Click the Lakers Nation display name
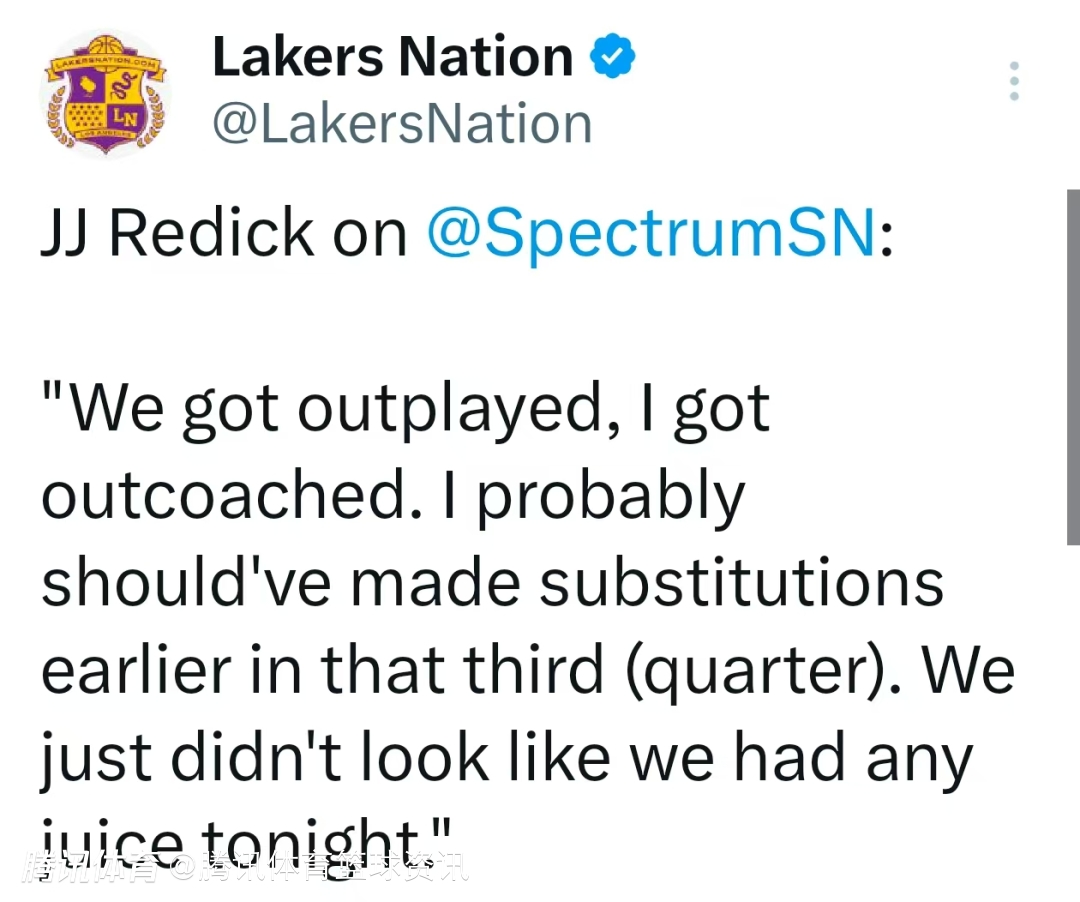The width and height of the screenshot is (1080, 902). (x=392, y=57)
